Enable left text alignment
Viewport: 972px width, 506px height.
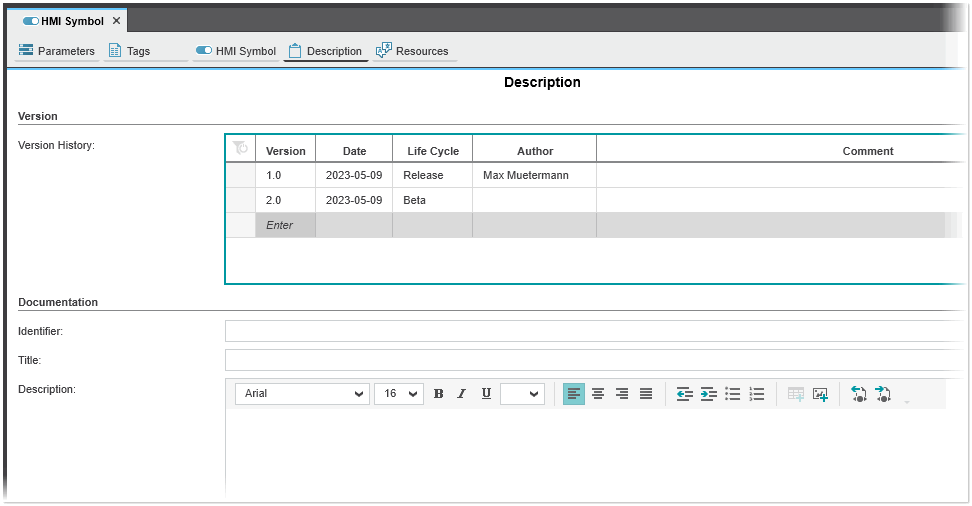pos(574,394)
